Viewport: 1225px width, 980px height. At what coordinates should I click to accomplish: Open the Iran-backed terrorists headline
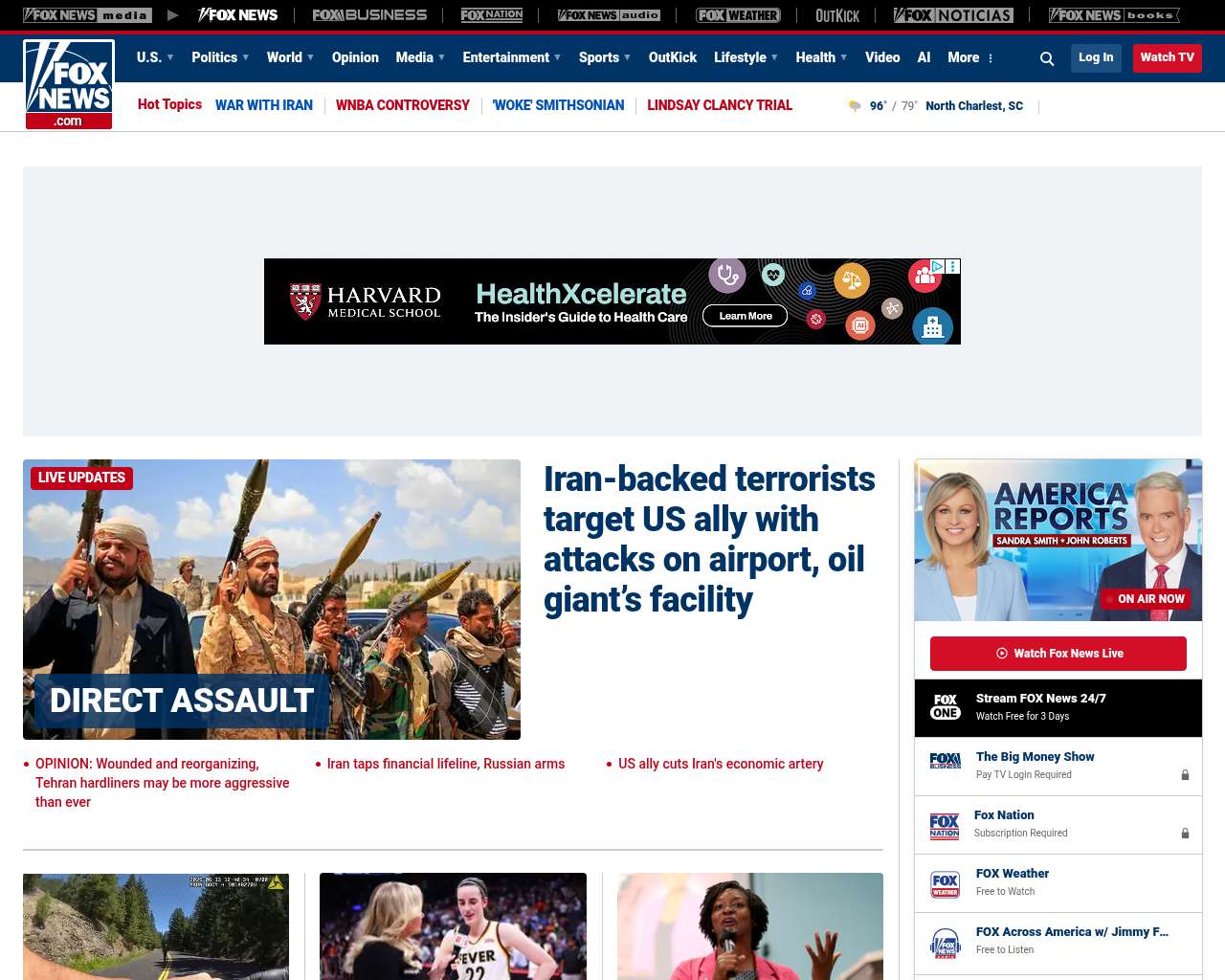tap(709, 539)
